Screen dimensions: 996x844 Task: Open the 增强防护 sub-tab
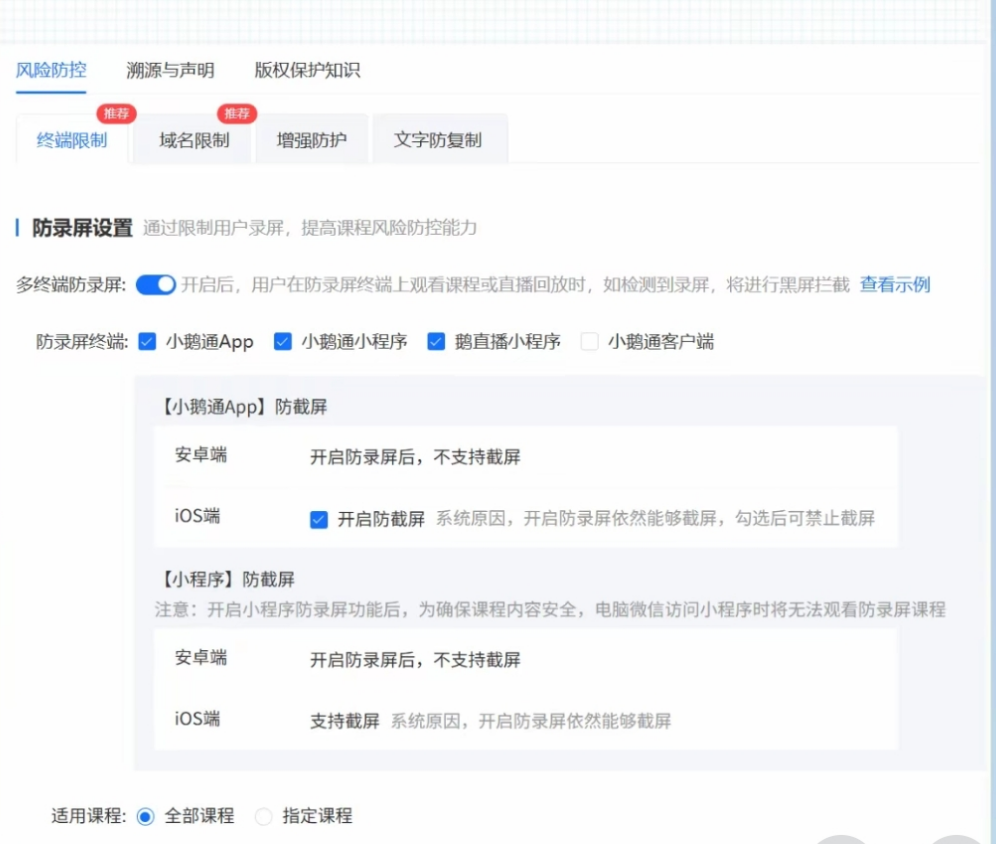click(x=313, y=140)
